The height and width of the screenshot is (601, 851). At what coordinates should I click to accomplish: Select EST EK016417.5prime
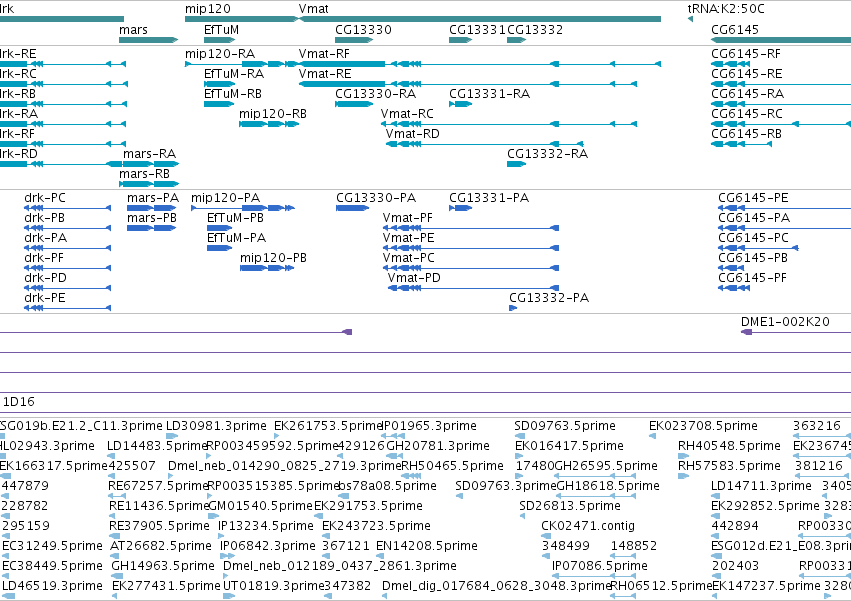520,456
